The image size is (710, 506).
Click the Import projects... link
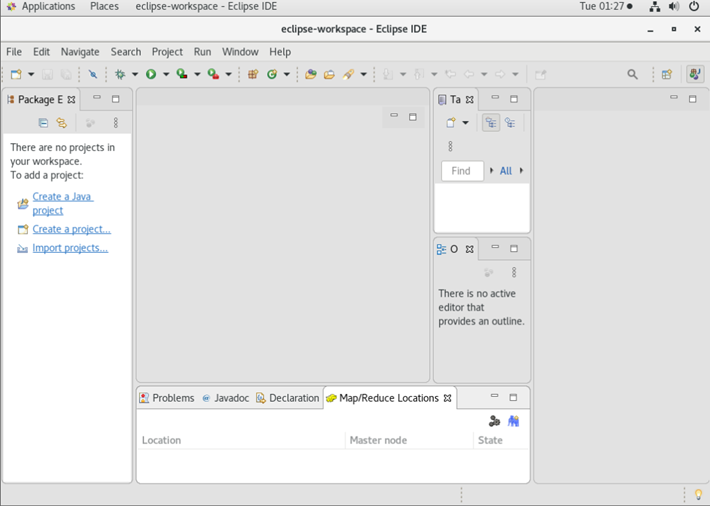(x=70, y=248)
